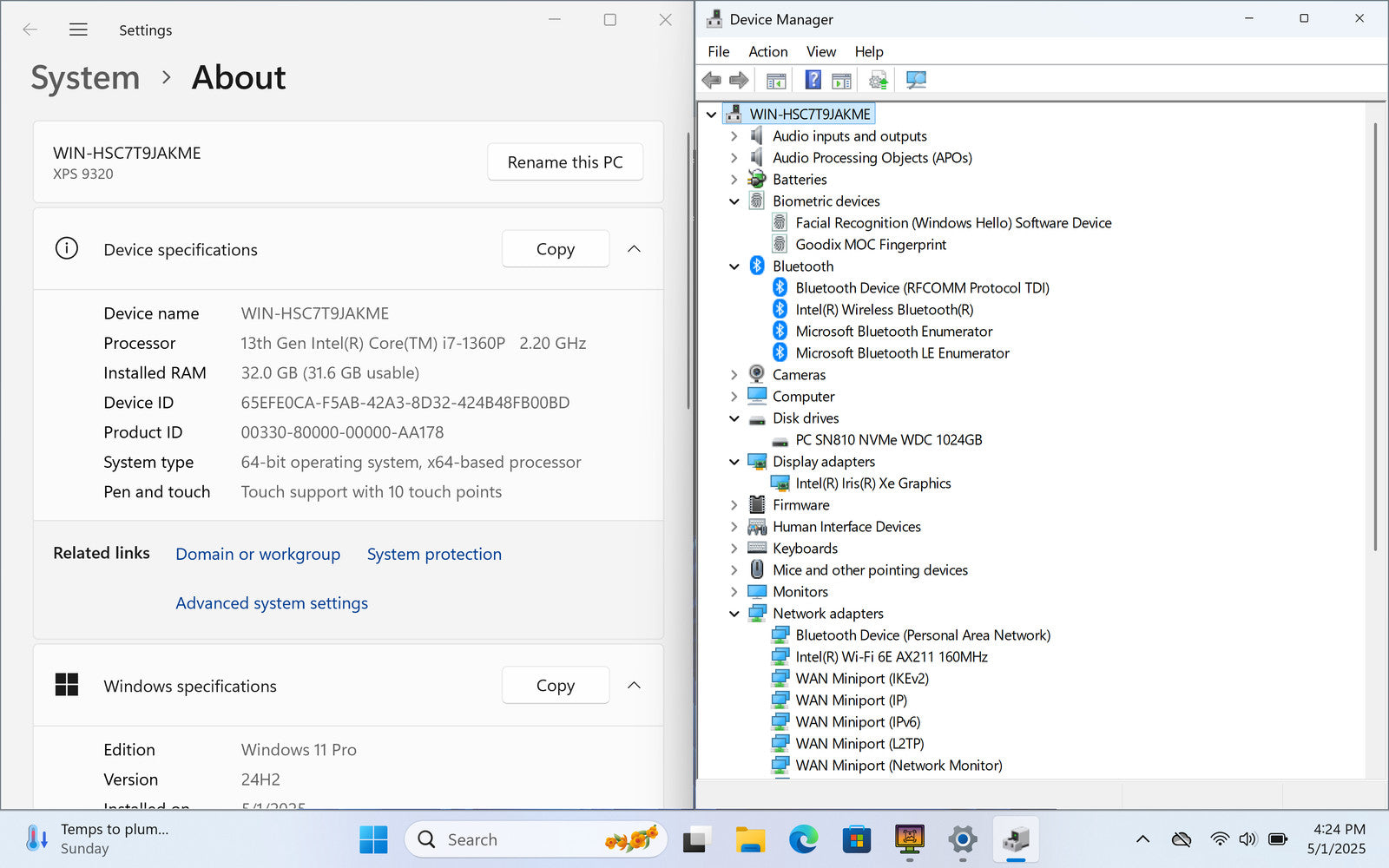Click the System breadcrumb in Settings
The image size is (1389, 868).
[85, 78]
